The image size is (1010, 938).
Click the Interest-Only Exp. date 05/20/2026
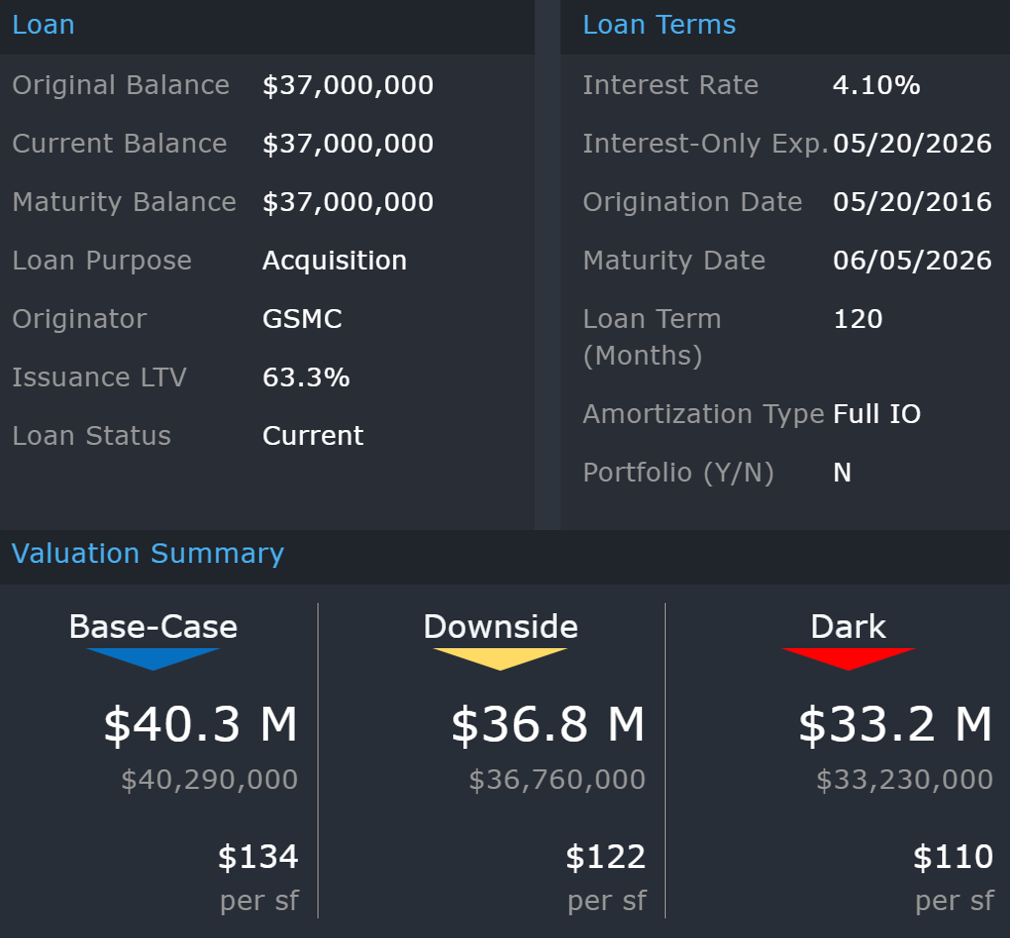coord(912,144)
